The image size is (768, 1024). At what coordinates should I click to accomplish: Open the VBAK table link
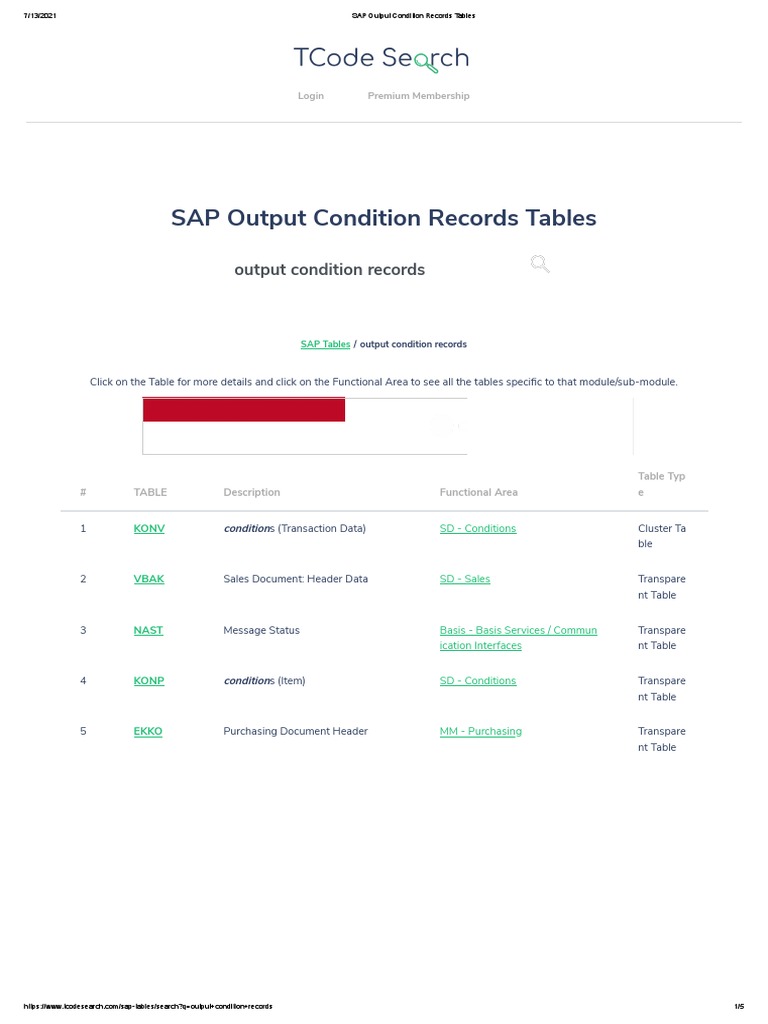click(x=149, y=579)
